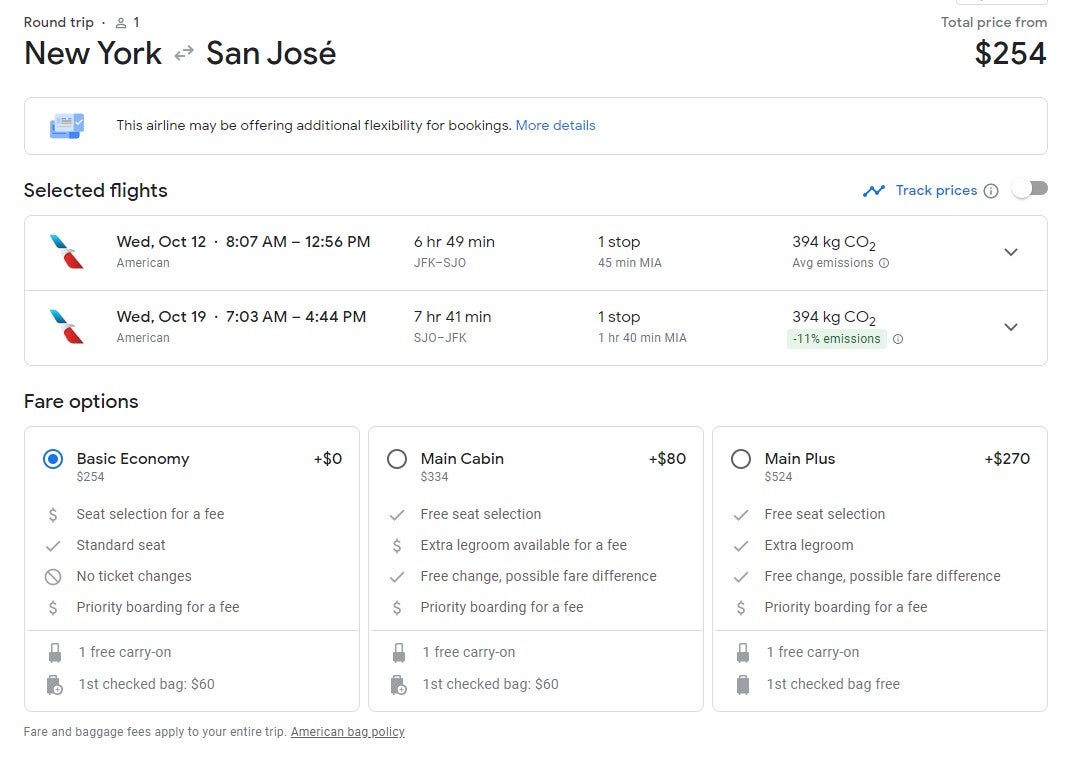Toggle the Track prices switch

point(1030,189)
